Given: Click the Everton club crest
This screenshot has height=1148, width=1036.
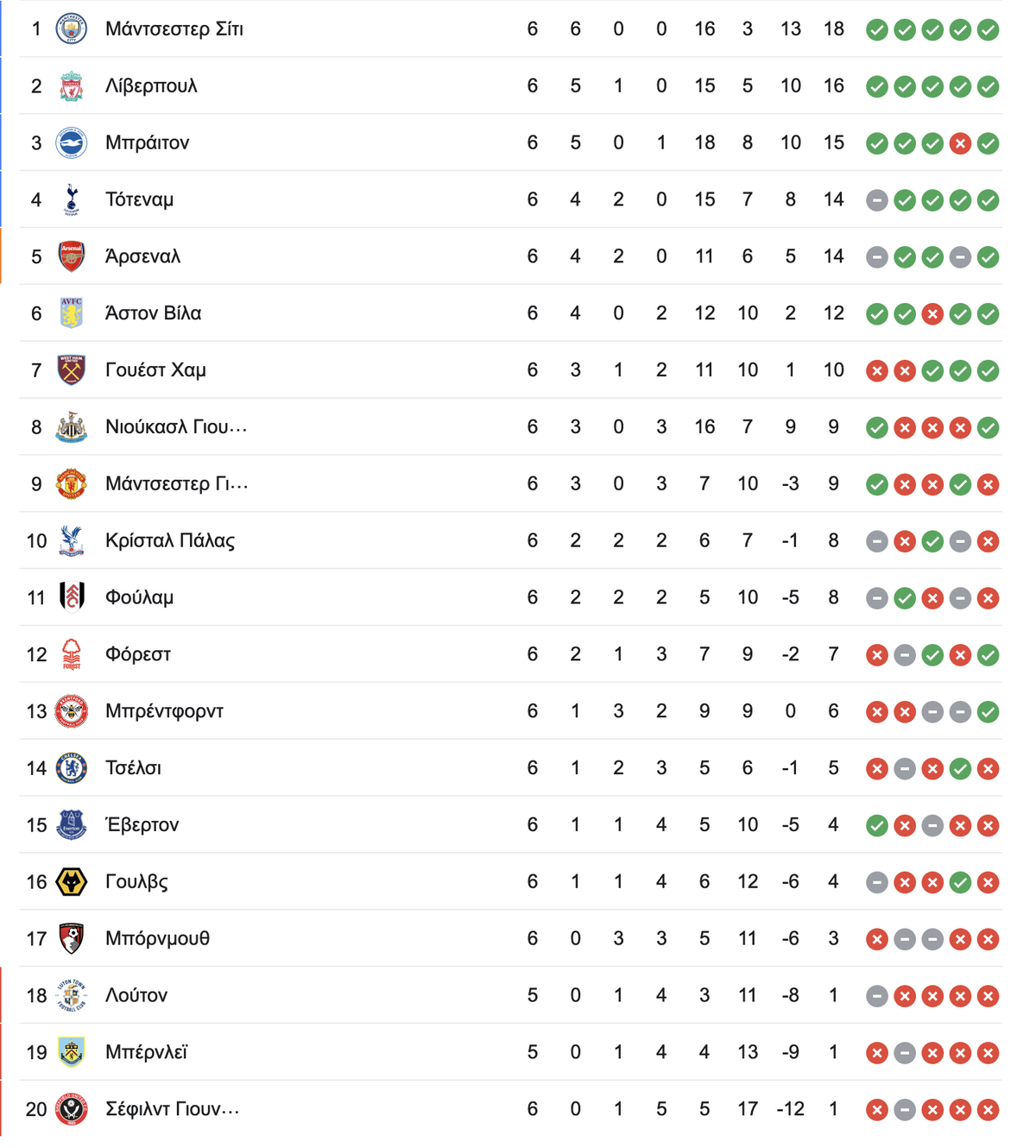Looking at the screenshot, I should pos(72,824).
